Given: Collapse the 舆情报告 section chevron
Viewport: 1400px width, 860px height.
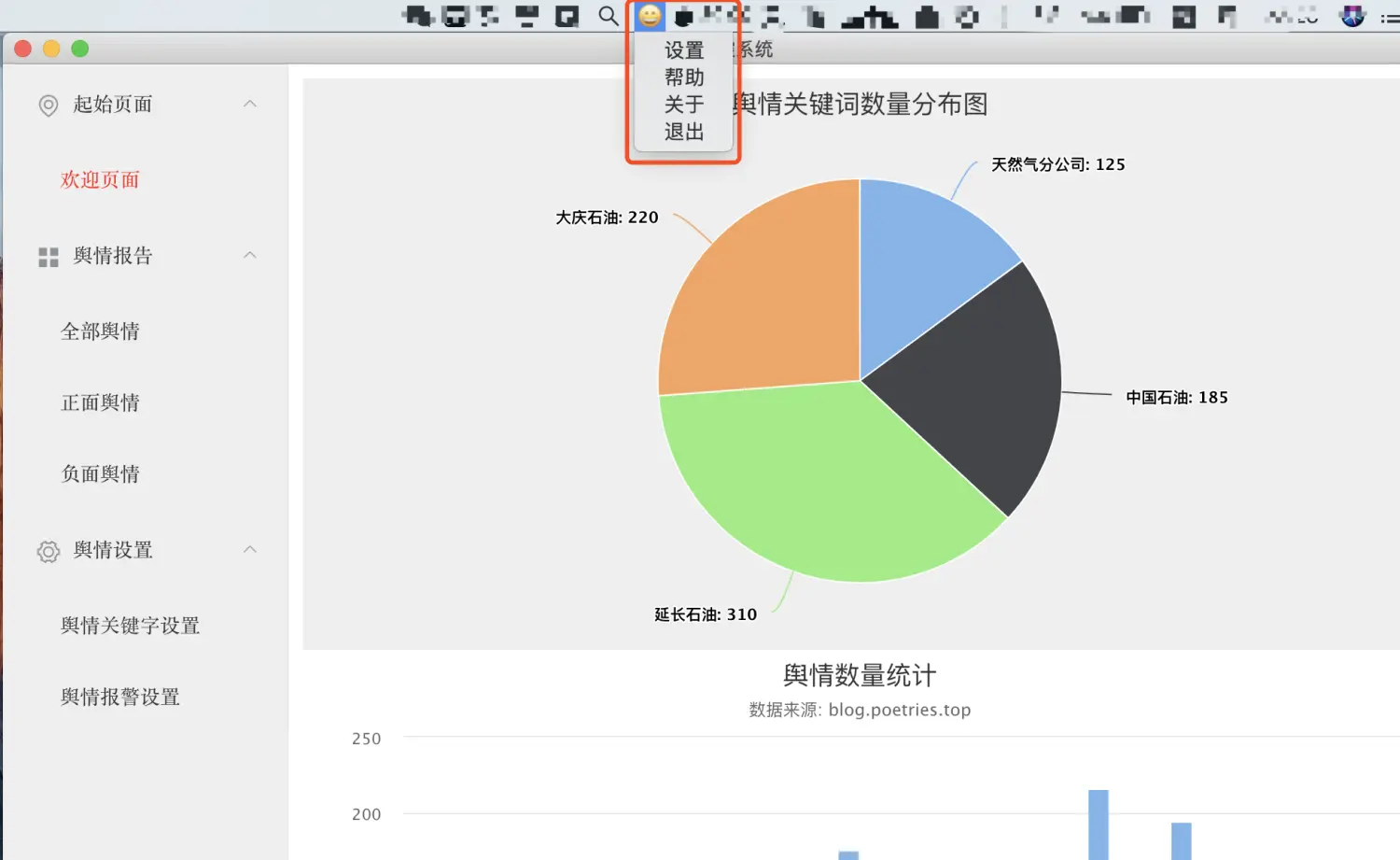Looking at the screenshot, I should point(249,255).
